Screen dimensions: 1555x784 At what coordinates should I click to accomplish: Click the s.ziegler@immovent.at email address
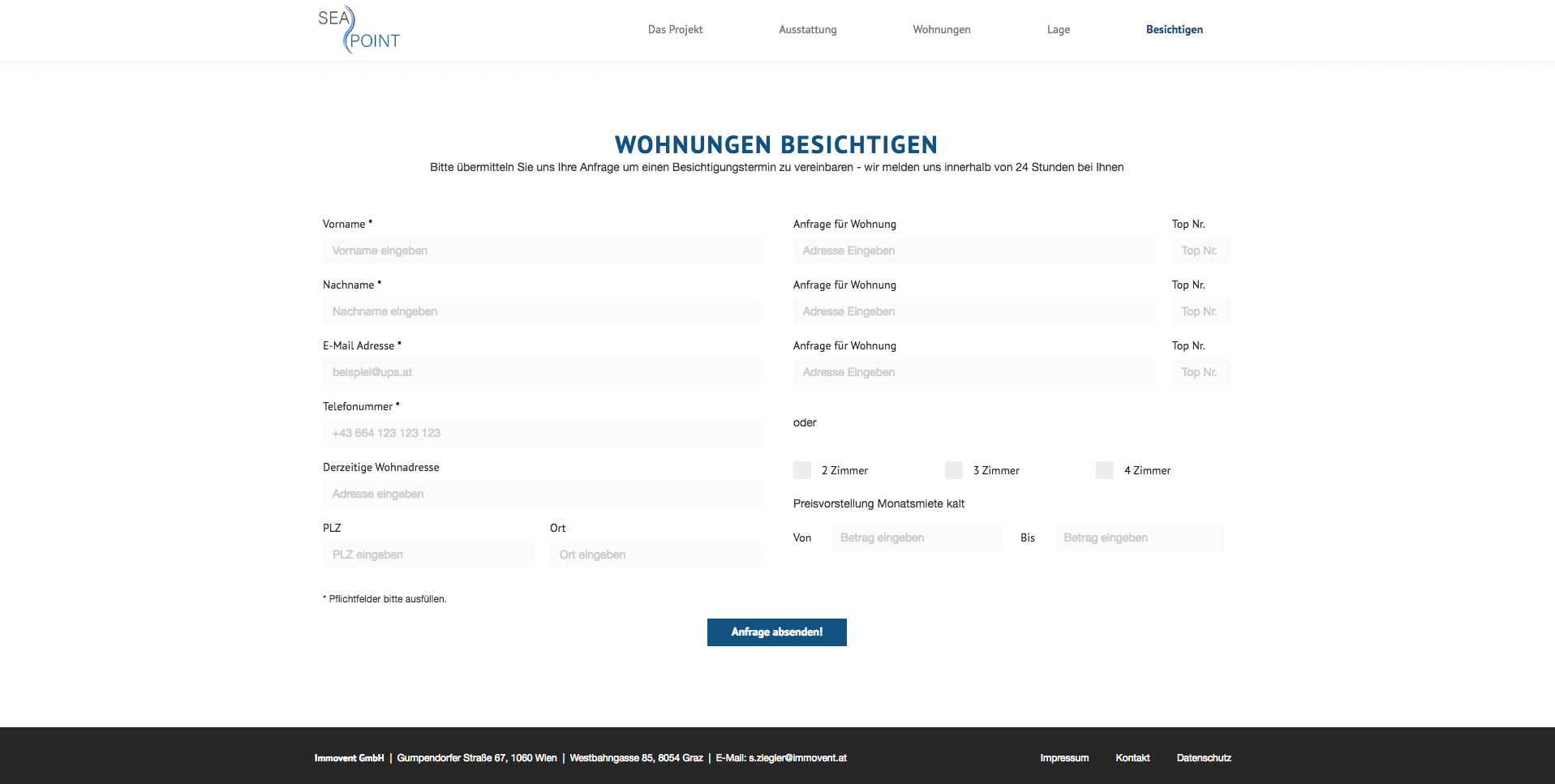pos(797,758)
